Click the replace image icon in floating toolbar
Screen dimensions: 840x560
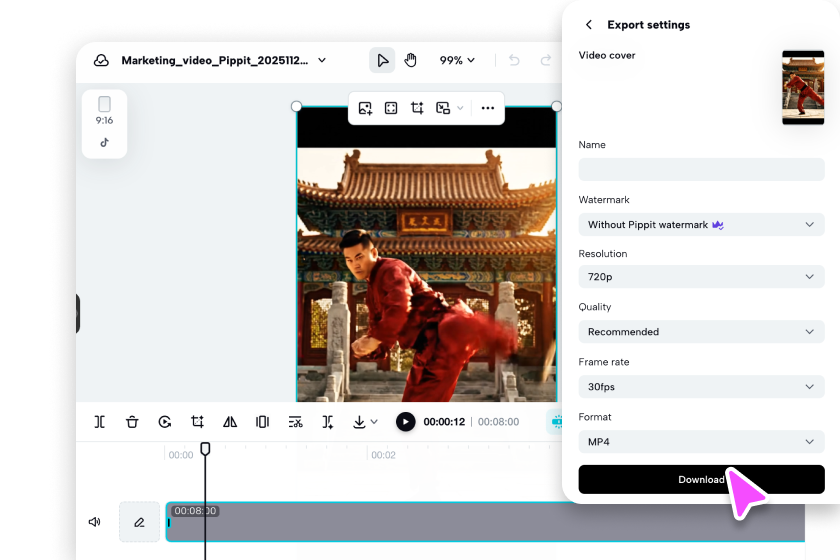coord(365,108)
